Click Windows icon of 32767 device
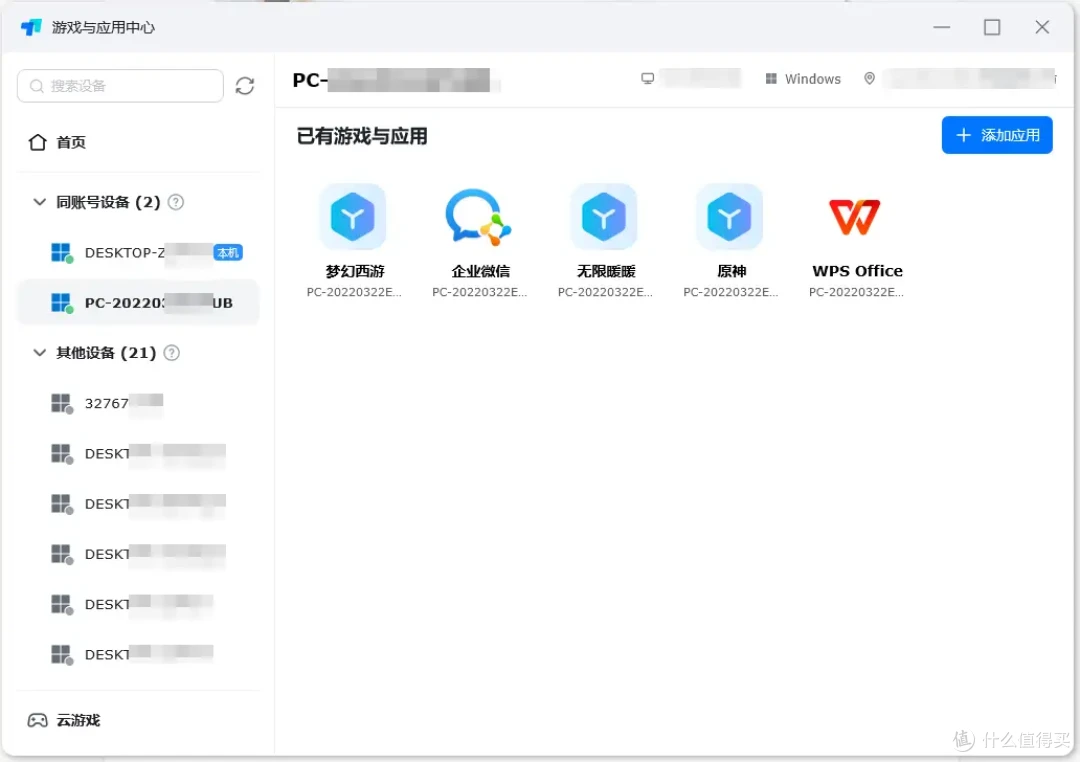1080x762 pixels. point(62,404)
